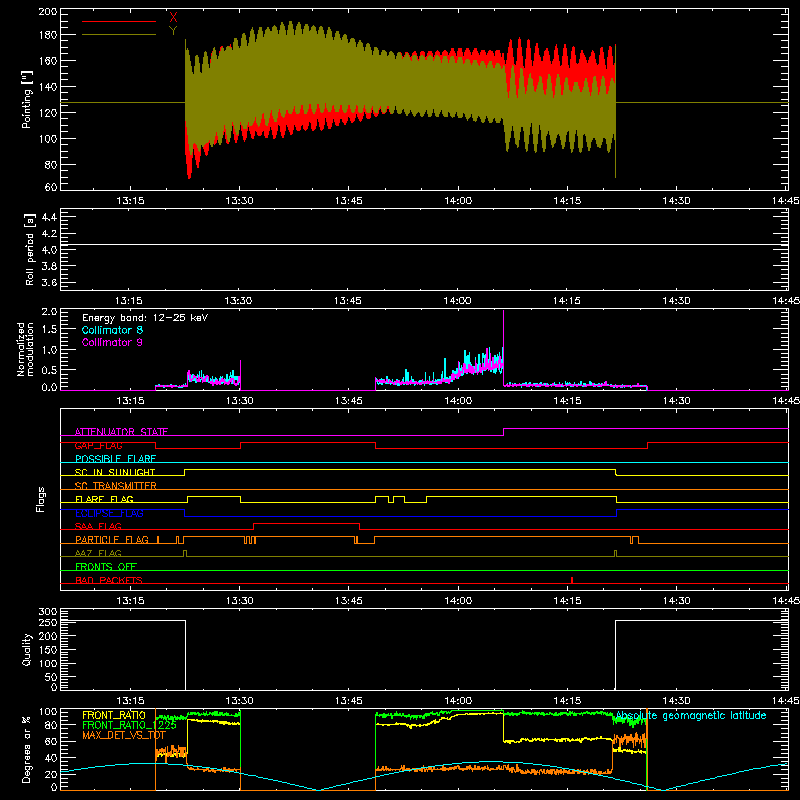Select the X legend label

(173, 18)
